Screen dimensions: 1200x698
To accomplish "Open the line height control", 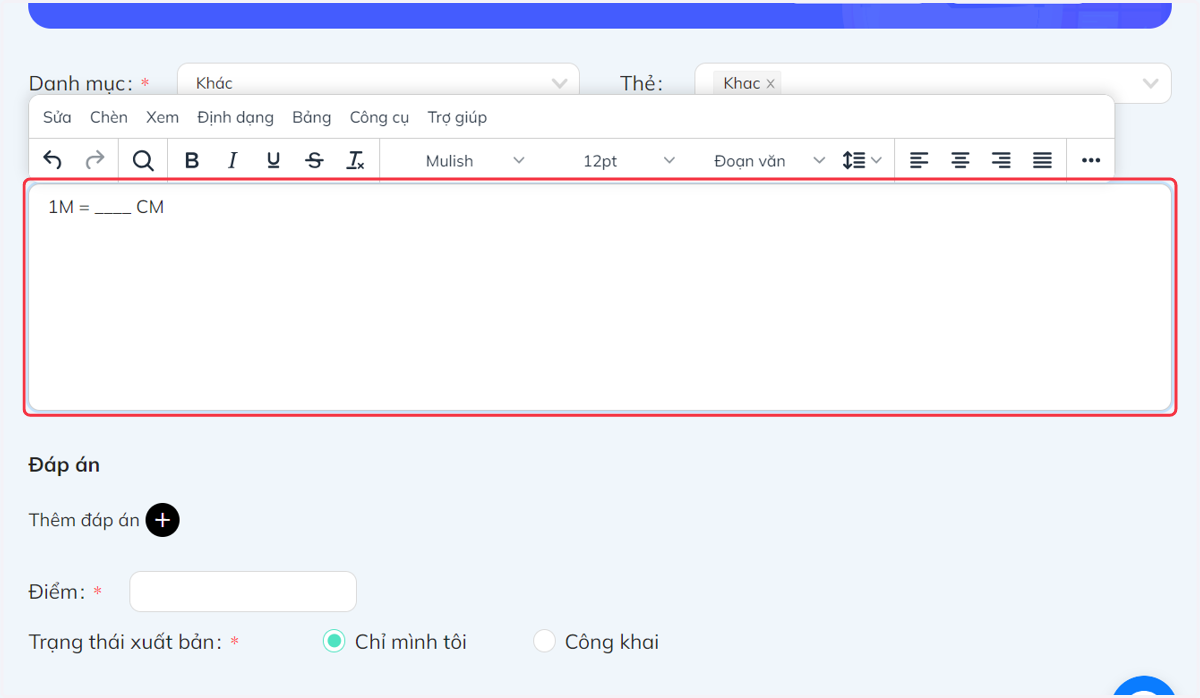I will (x=861, y=160).
